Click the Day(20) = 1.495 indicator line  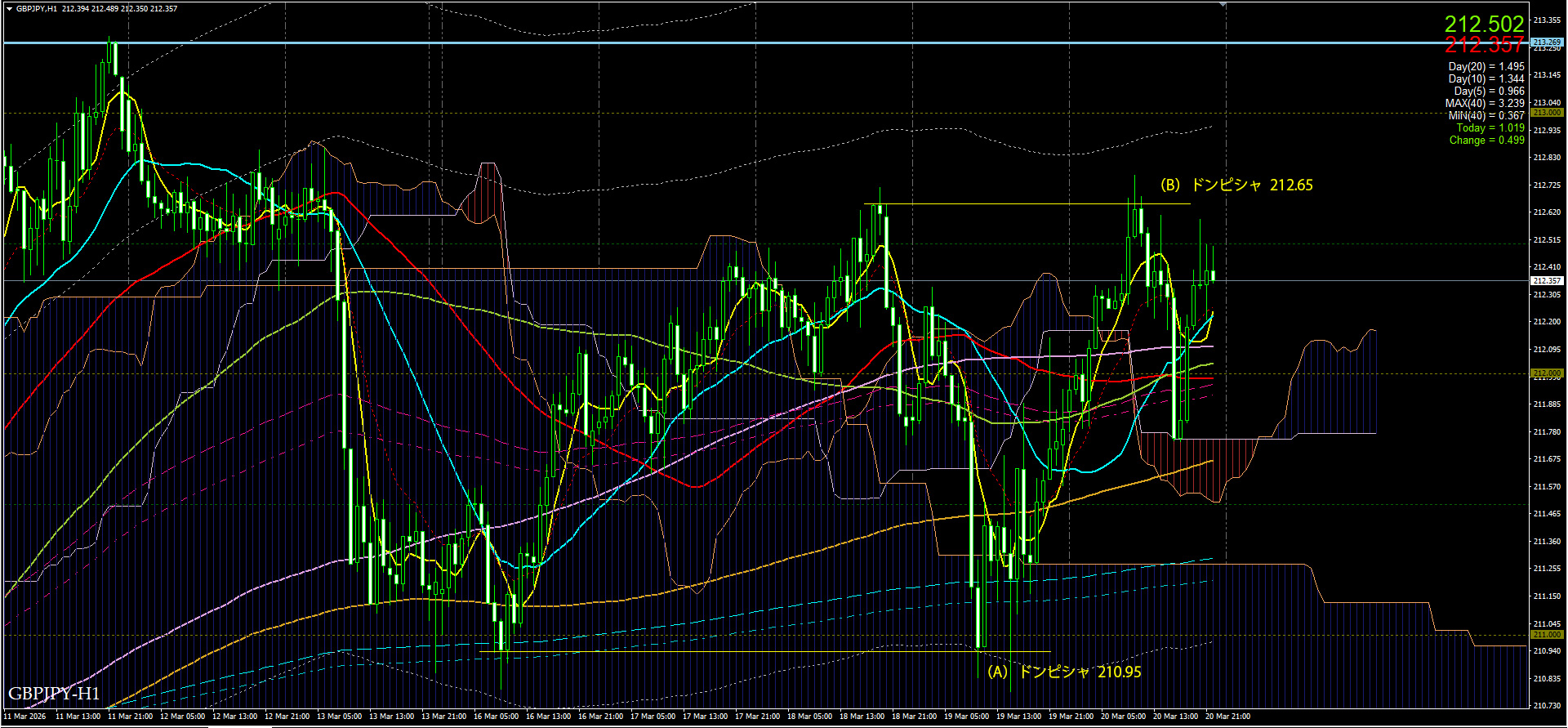[1486, 67]
